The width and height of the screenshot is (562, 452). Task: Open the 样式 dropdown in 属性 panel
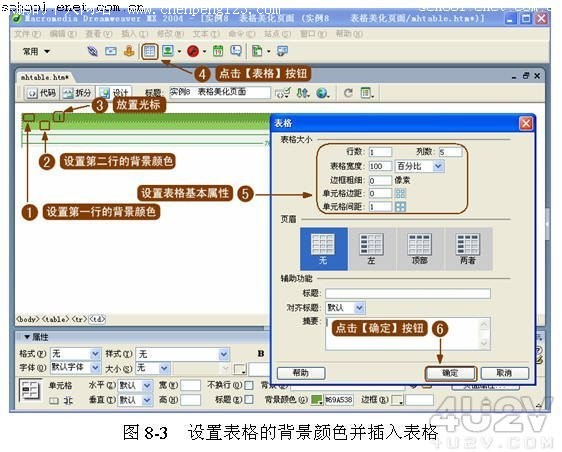[224, 354]
